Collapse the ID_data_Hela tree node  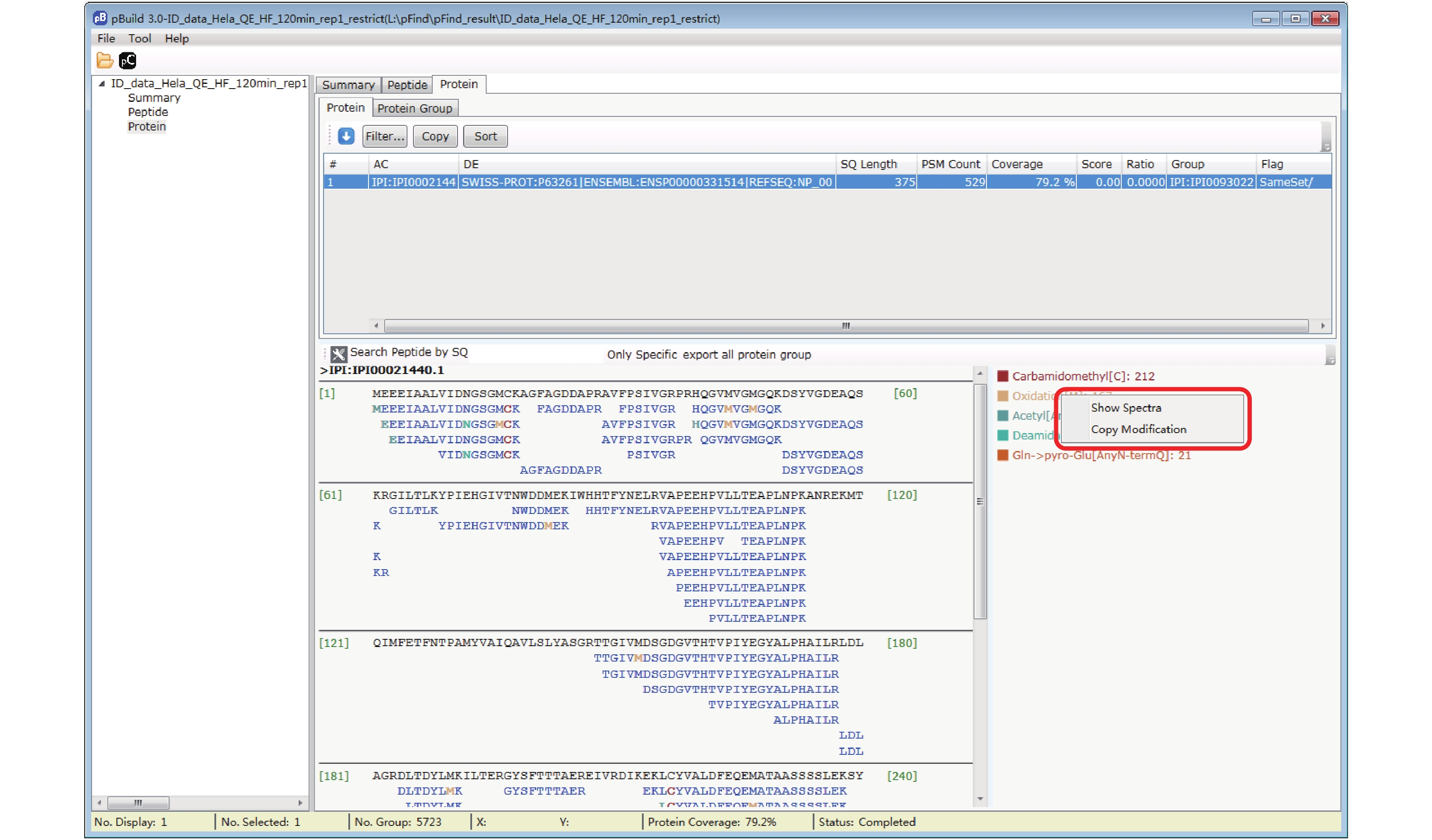[102, 83]
